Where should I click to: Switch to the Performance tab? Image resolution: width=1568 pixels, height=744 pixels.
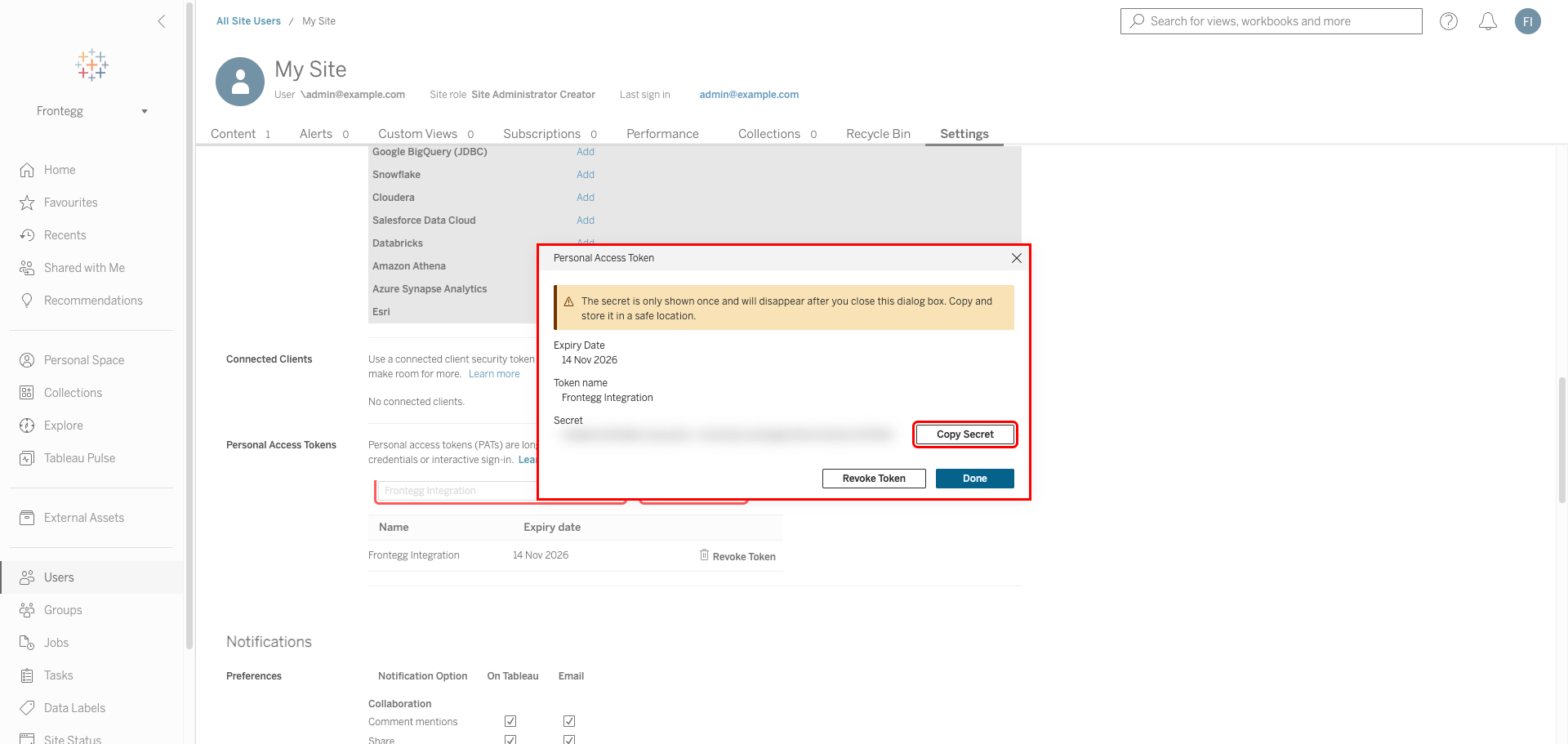pos(662,134)
